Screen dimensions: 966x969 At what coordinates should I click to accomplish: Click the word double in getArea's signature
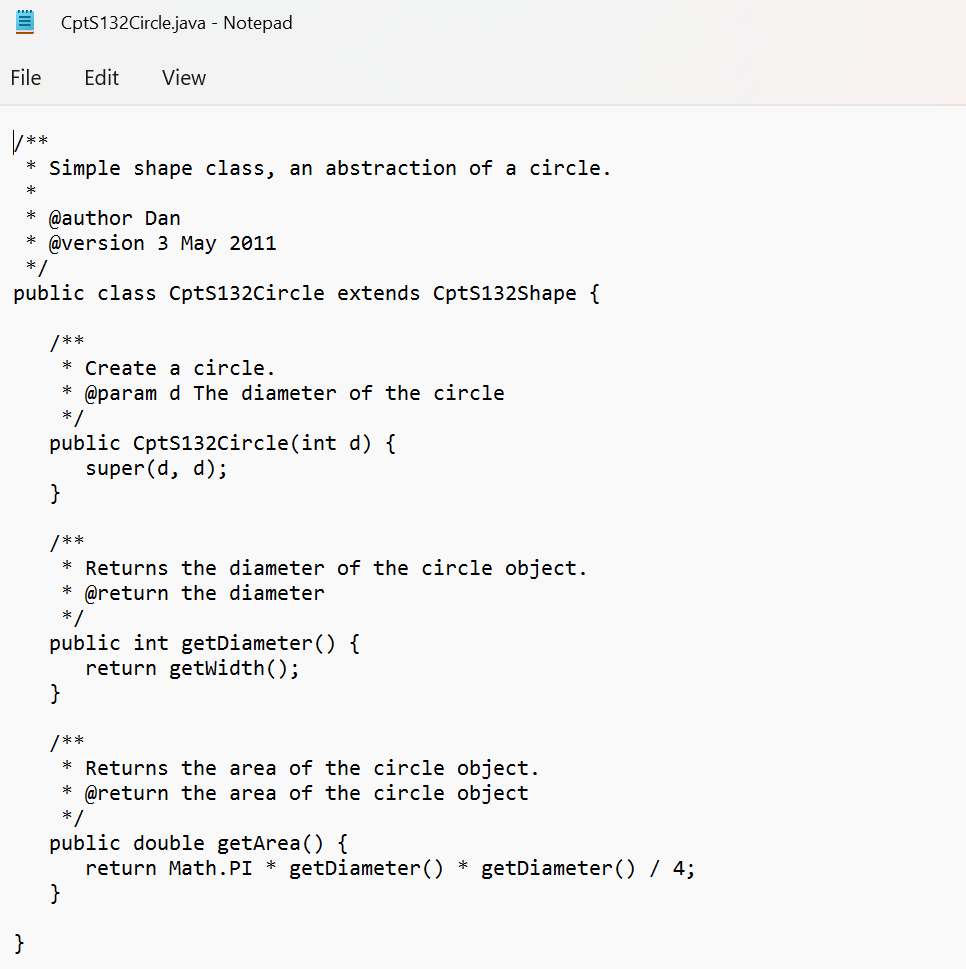169,843
